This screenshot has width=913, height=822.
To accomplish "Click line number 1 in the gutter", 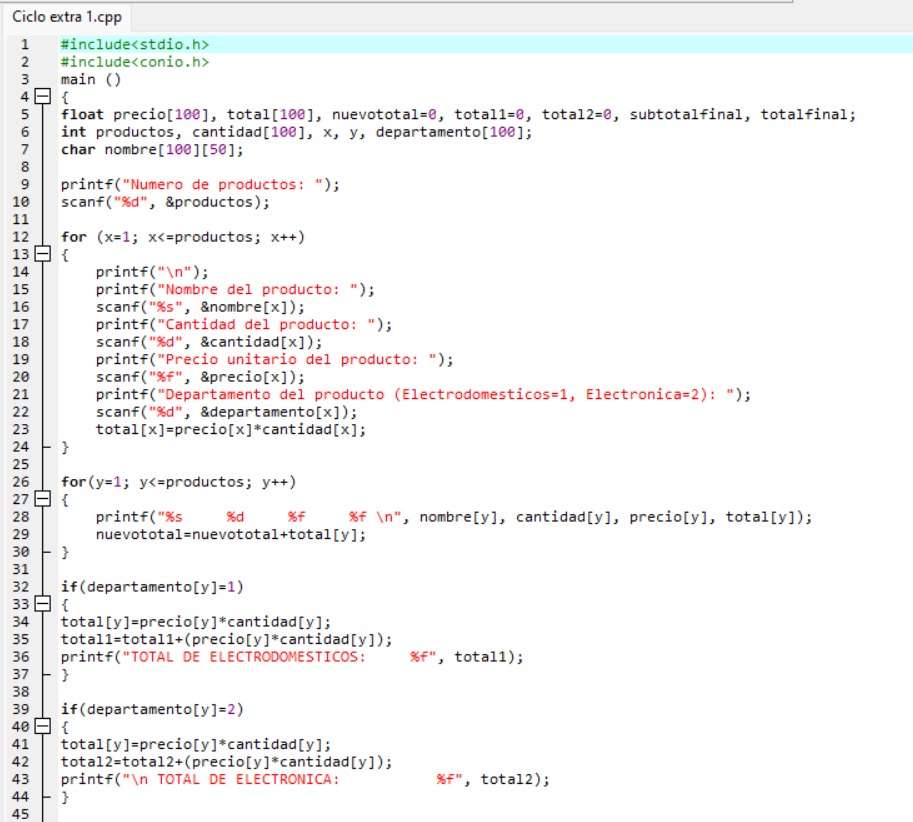I will (x=24, y=45).
